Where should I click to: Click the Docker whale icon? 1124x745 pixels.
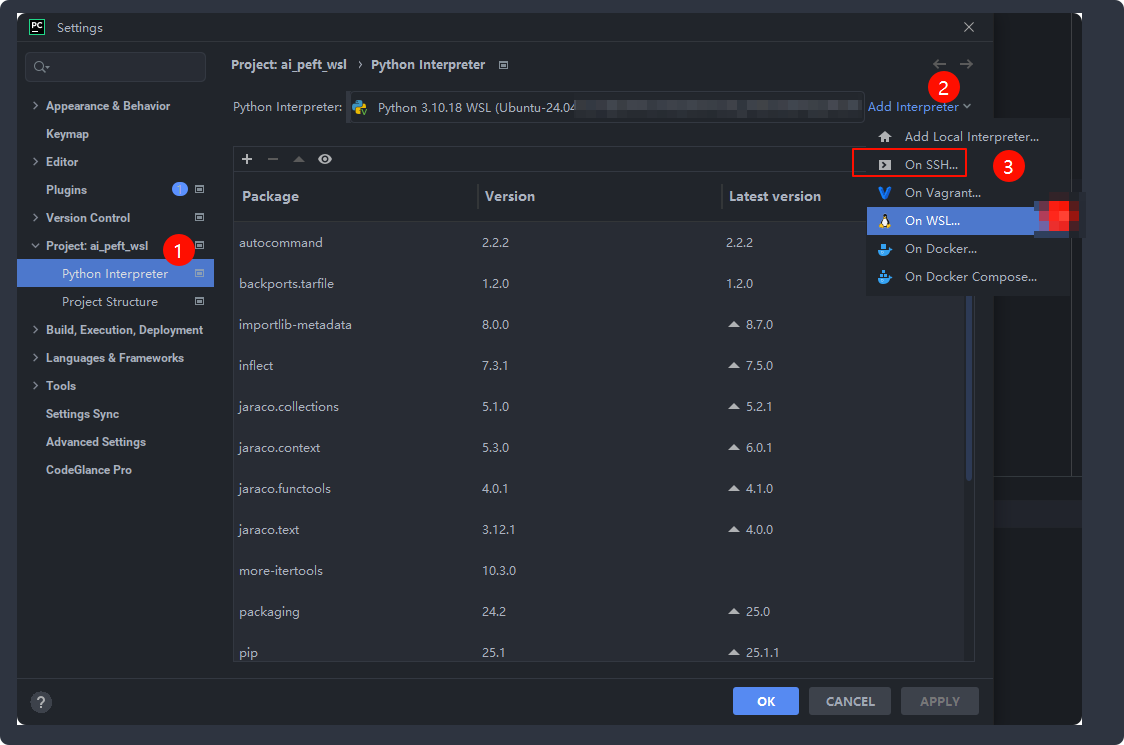(885, 249)
